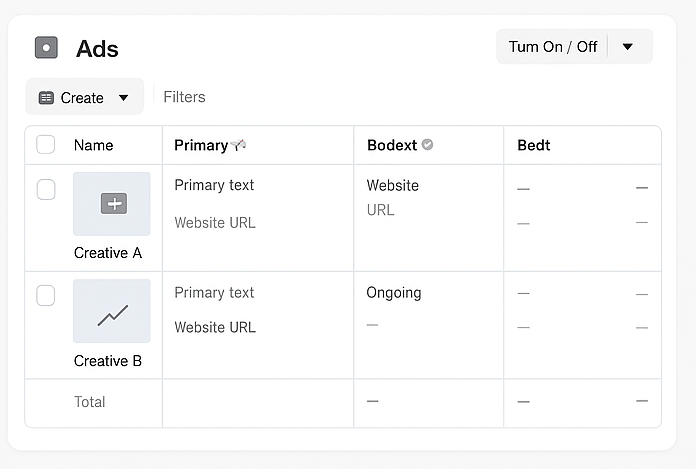Click the megaphone icon next to Primary header
Image resolution: width=696 pixels, height=469 pixels.
tap(238, 145)
